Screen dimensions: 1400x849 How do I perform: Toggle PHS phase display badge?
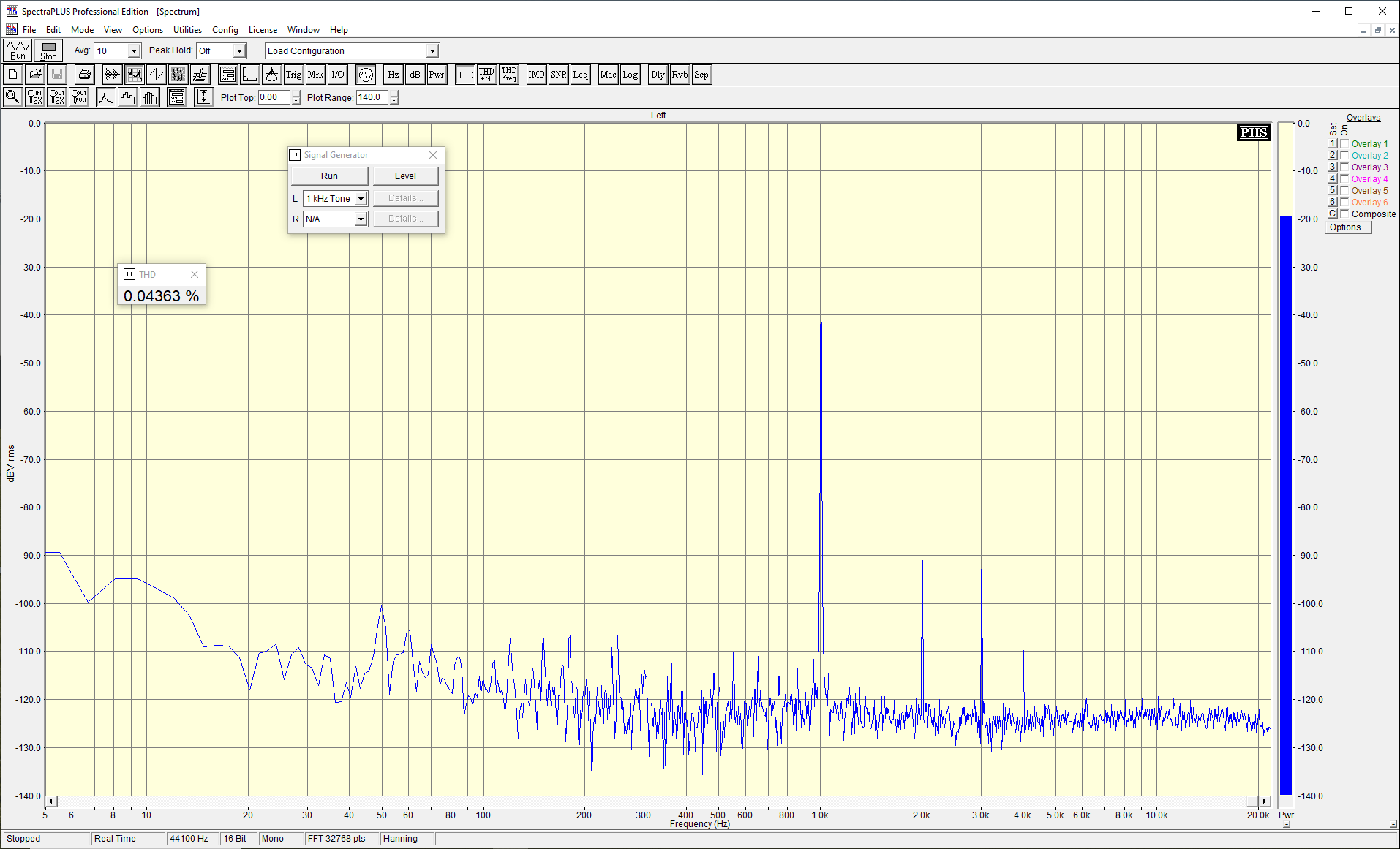pos(1253,132)
